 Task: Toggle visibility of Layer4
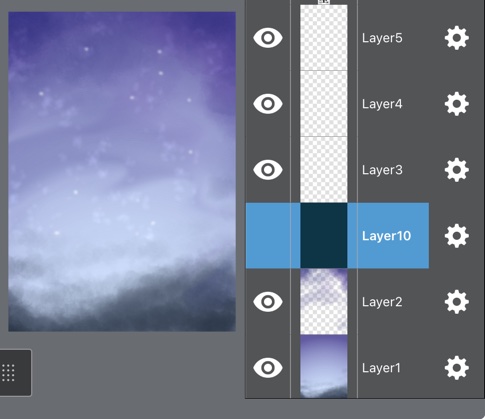coord(268,104)
